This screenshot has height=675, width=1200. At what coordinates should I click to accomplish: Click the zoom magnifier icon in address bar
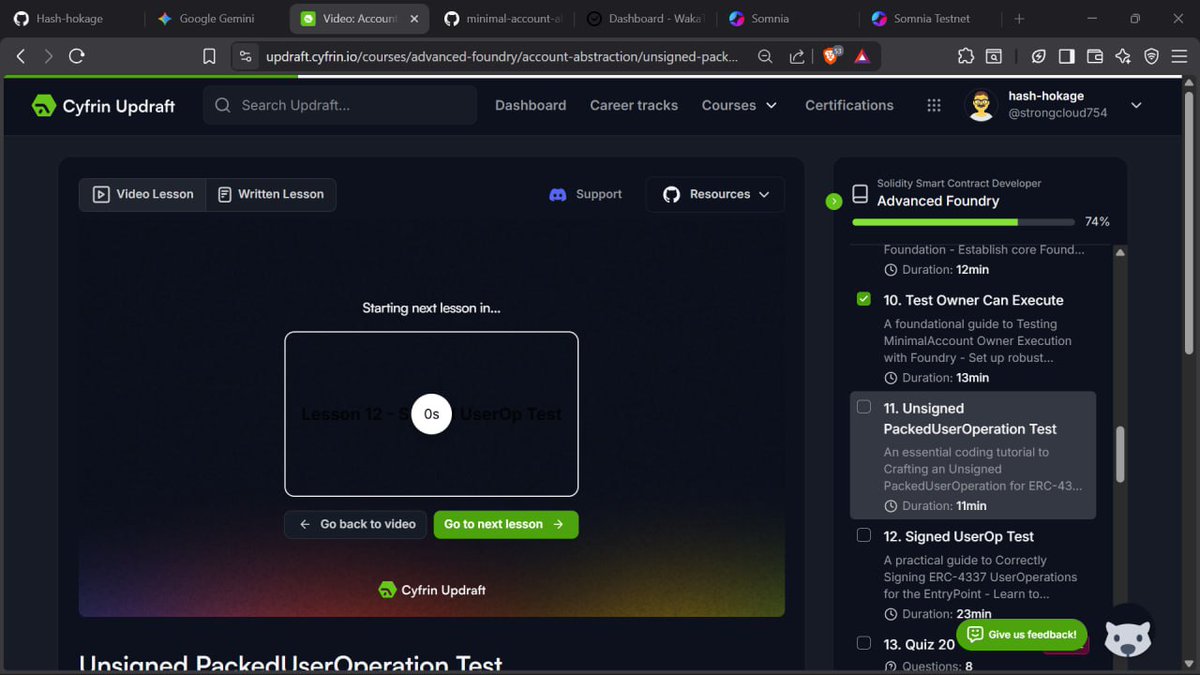pyautogui.click(x=765, y=57)
